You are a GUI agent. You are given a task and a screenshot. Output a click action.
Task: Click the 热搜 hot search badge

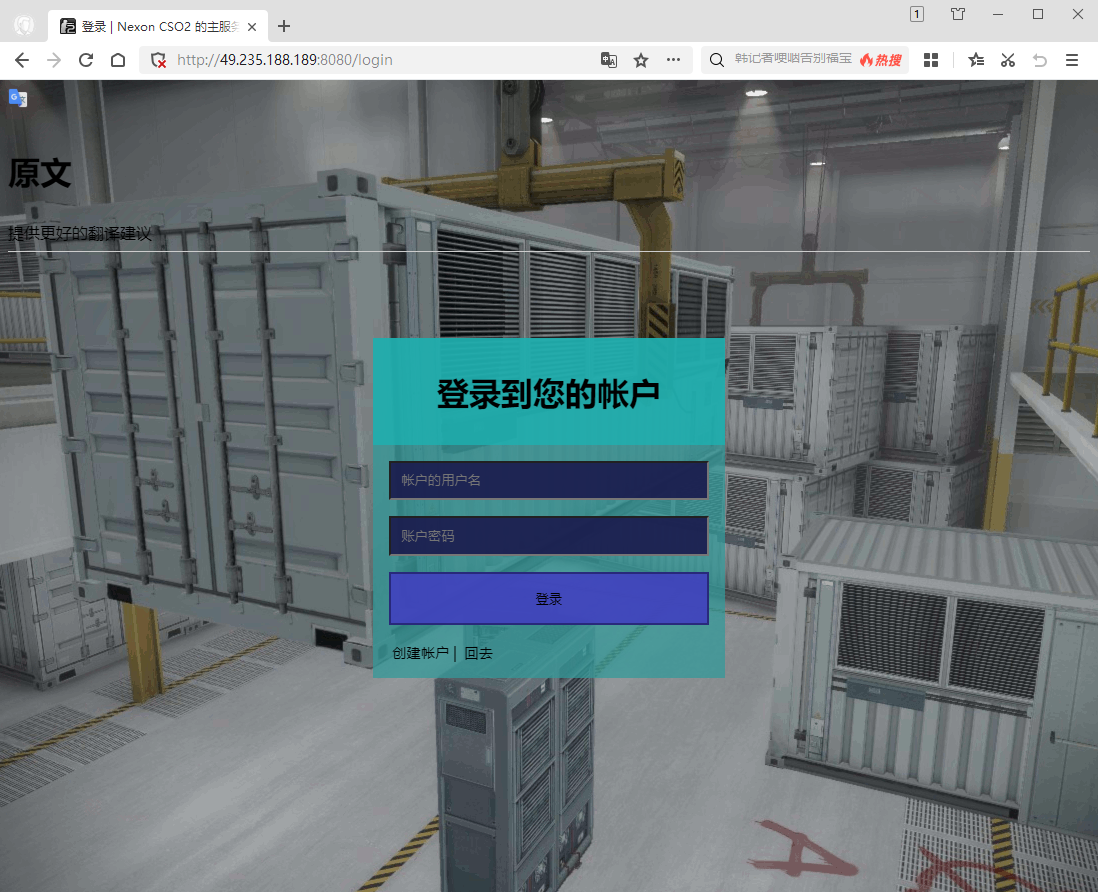point(881,60)
